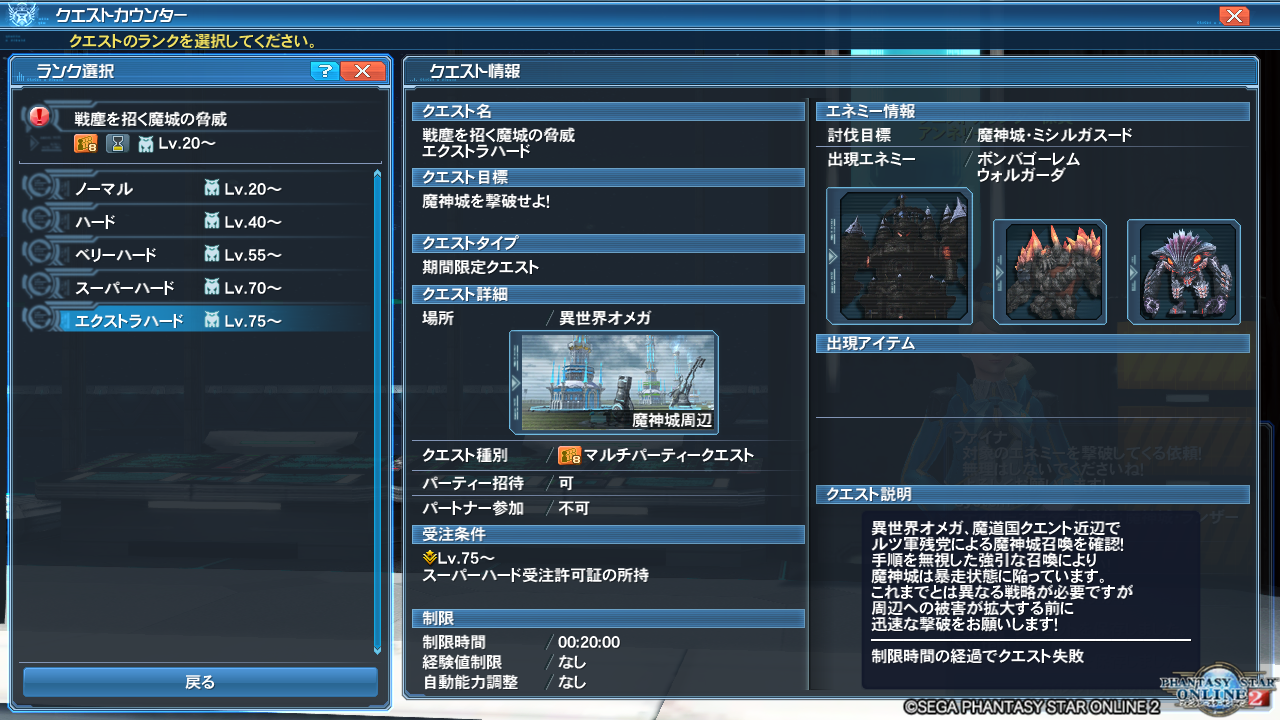Click the クエストカウンター emblem icon

[x=22, y=15]
